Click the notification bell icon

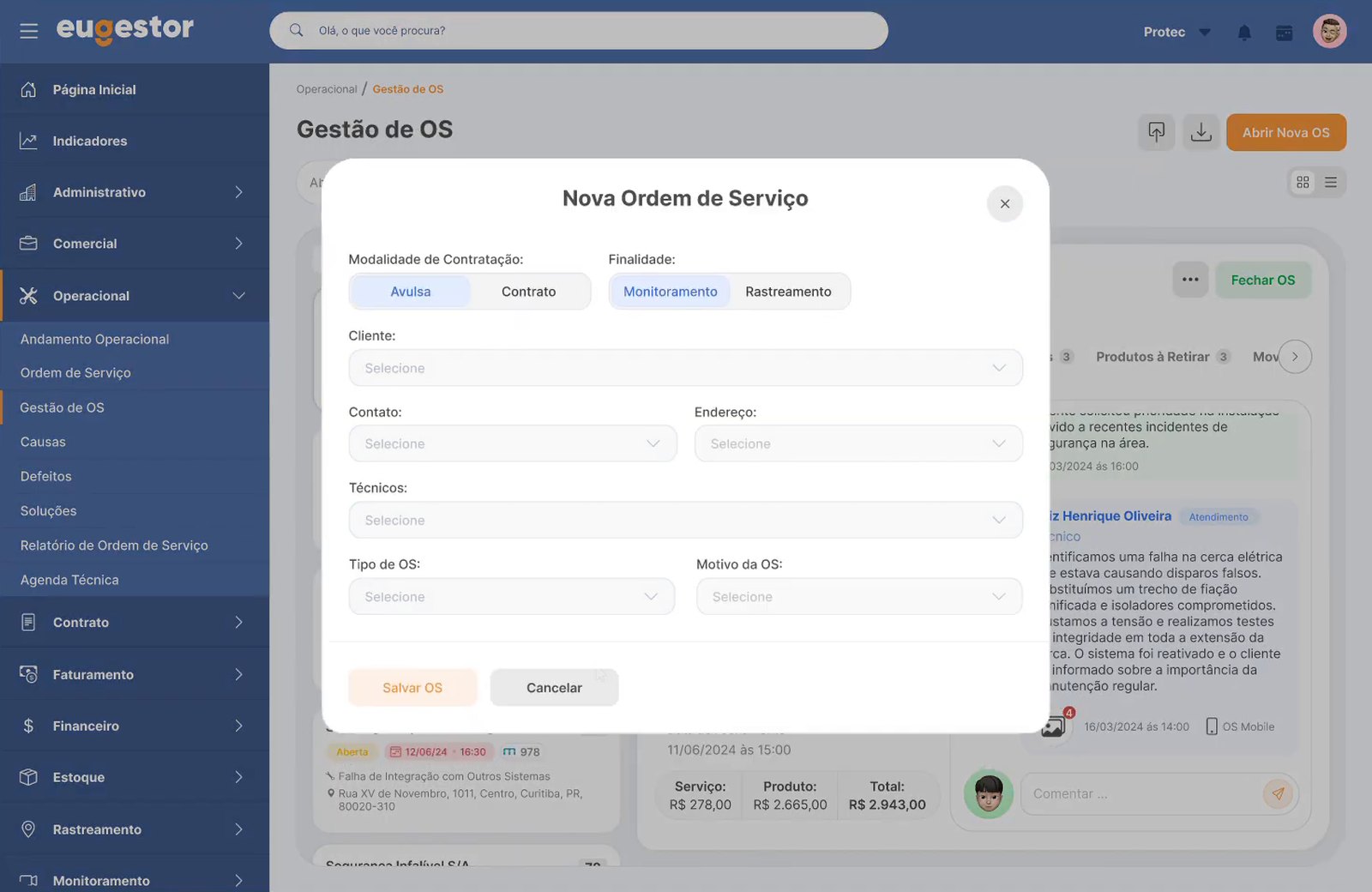click(1244, 33)
